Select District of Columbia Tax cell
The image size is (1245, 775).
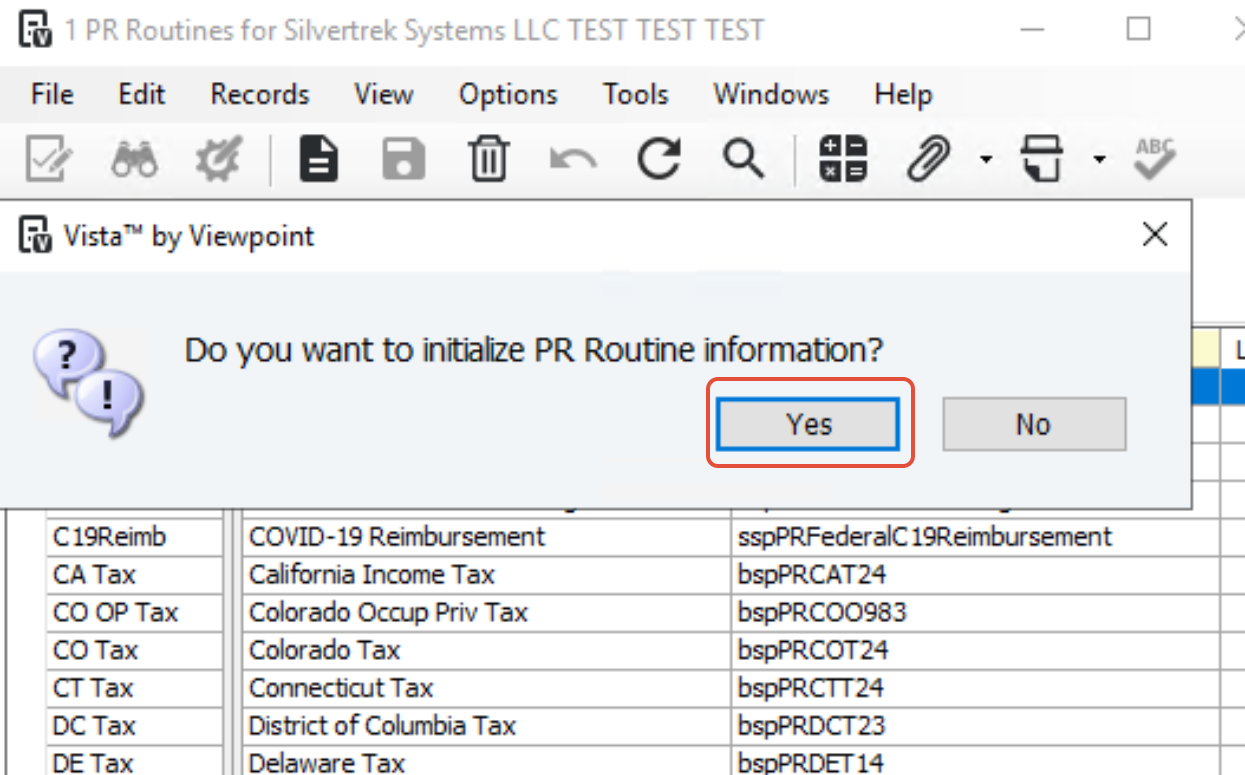point(487,726)
